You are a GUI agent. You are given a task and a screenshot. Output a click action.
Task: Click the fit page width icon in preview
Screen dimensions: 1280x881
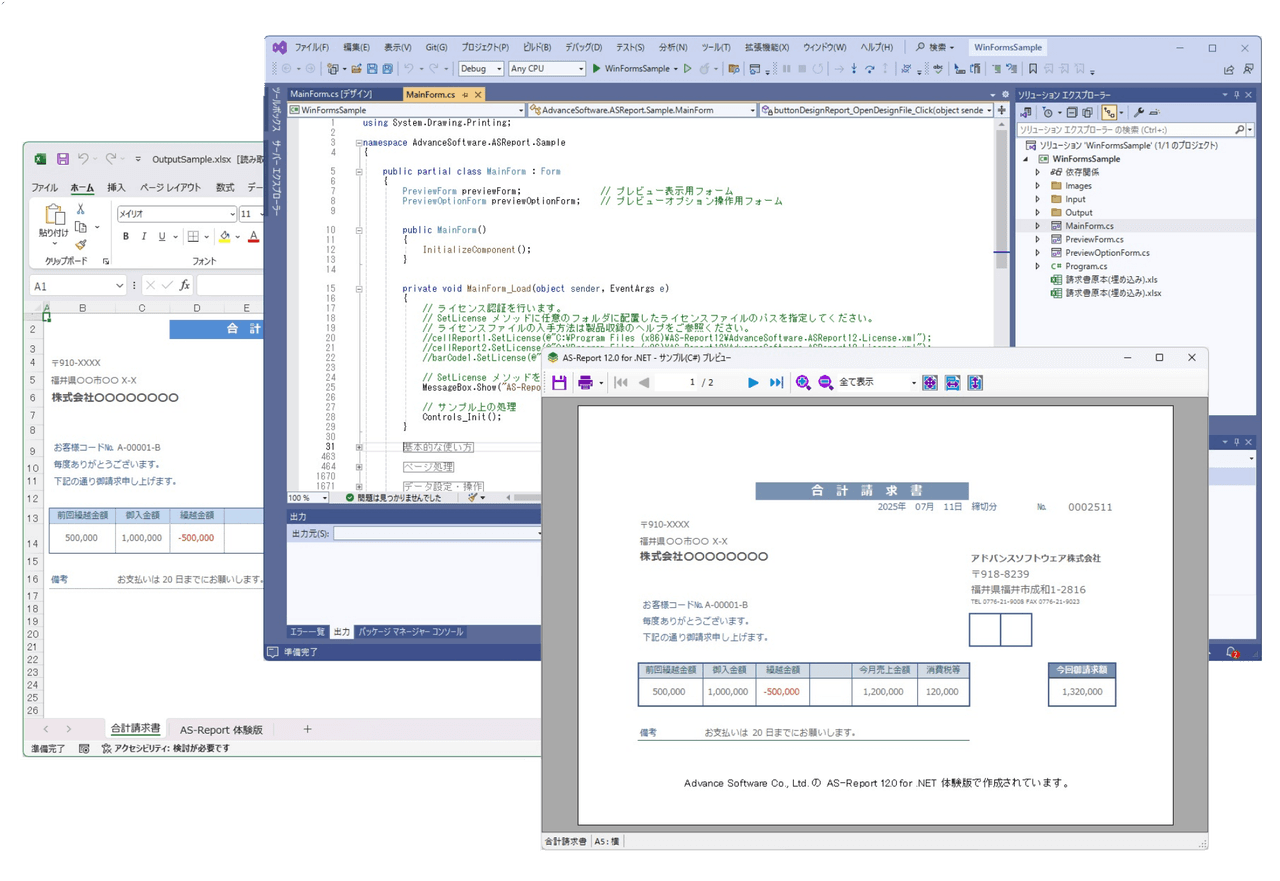click(x=952, y=383)
